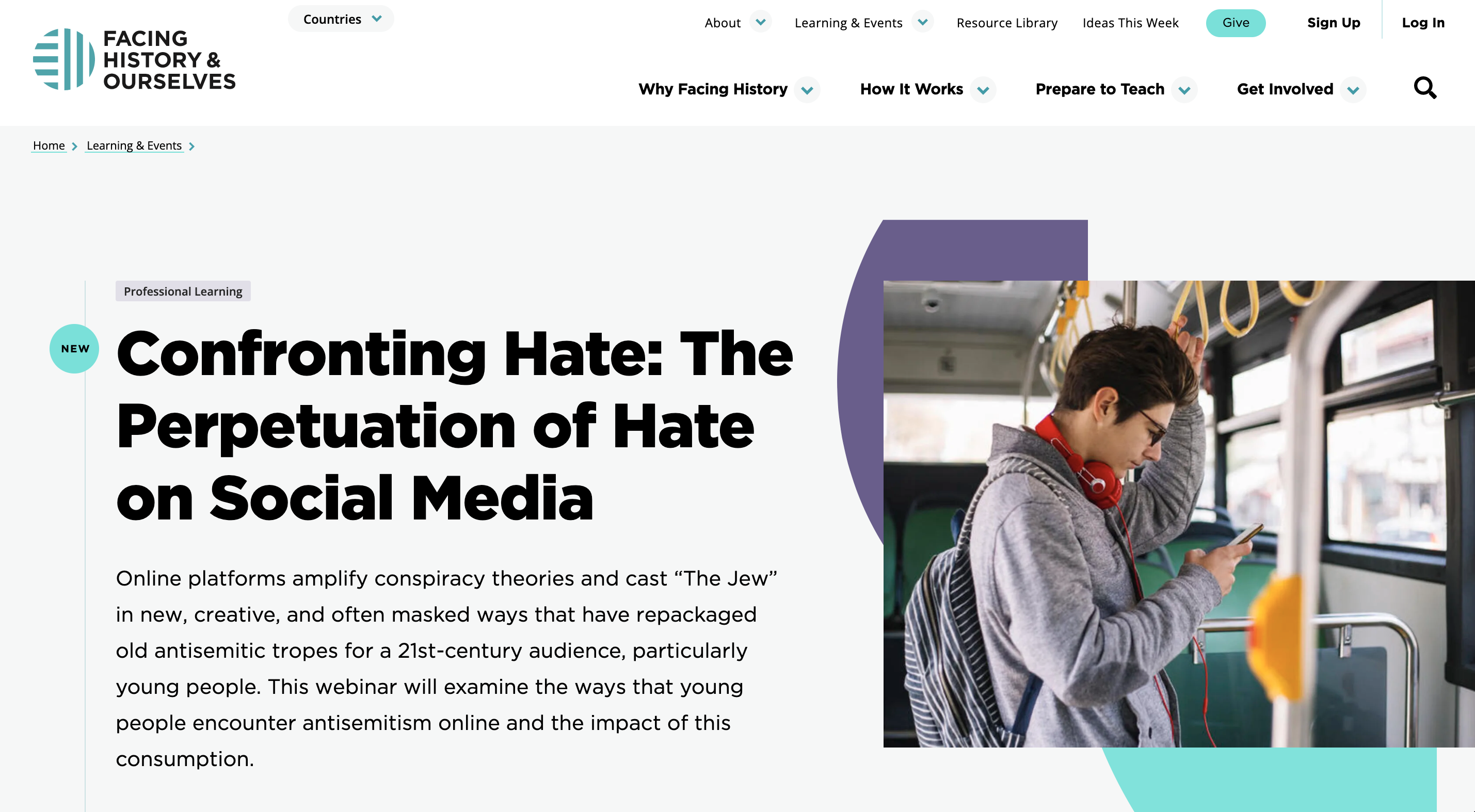Click the webinar description paragraph
1475x812 pixels.
coord(446,669)
